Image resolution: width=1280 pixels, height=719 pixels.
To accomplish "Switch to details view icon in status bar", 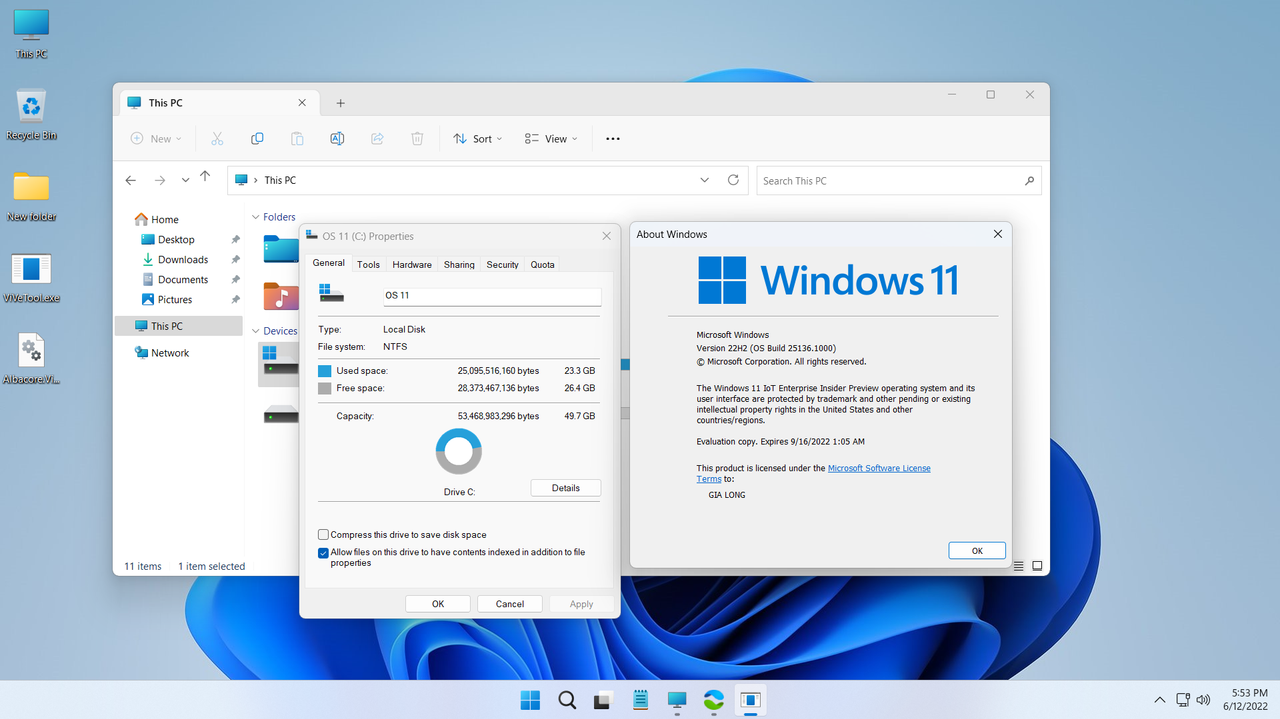I will [1019, 566].
